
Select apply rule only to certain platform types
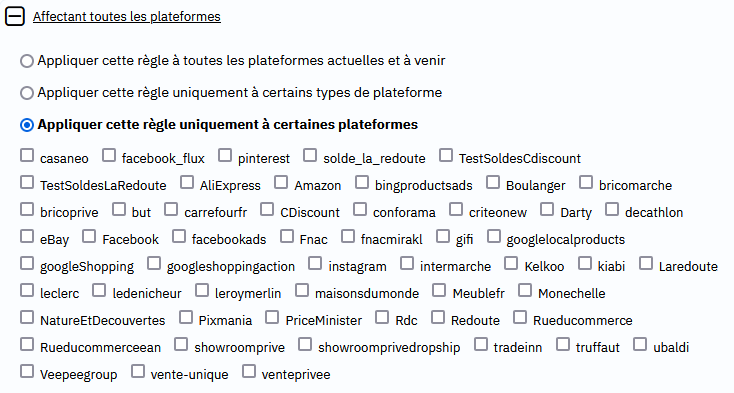click(x=27, y=93)
